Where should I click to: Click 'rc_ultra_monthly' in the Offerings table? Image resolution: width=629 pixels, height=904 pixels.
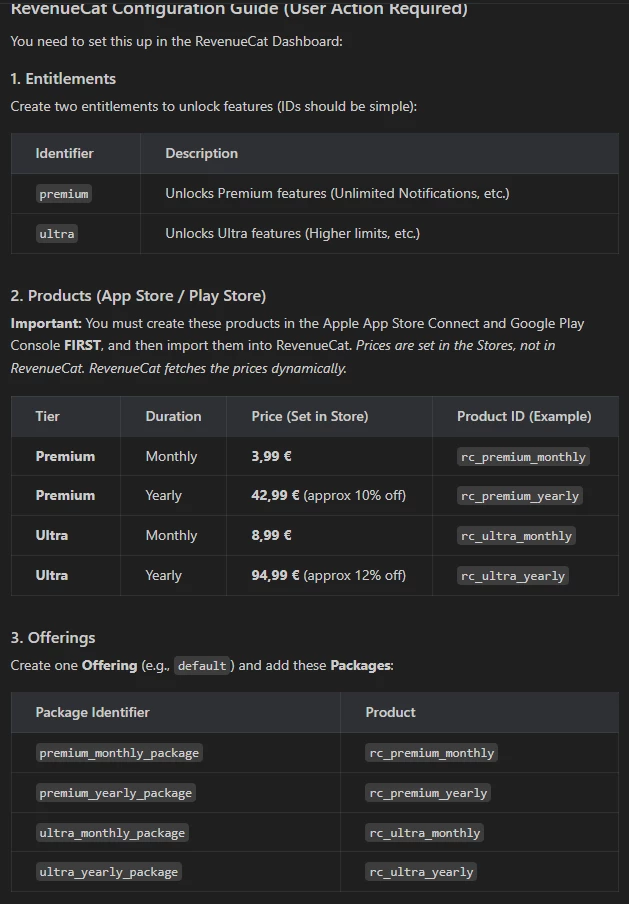coord(424,833)
